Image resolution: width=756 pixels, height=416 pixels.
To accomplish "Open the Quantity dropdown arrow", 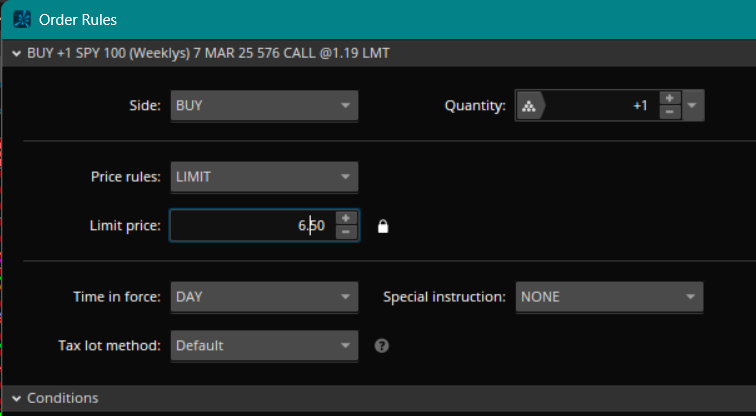I will point(692,105).
